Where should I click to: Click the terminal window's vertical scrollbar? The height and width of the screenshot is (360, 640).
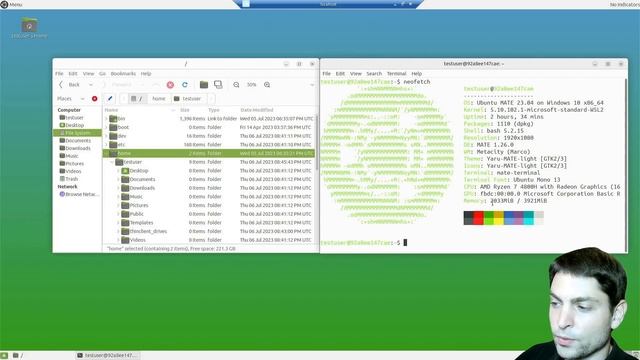click(x=626, y=165)
